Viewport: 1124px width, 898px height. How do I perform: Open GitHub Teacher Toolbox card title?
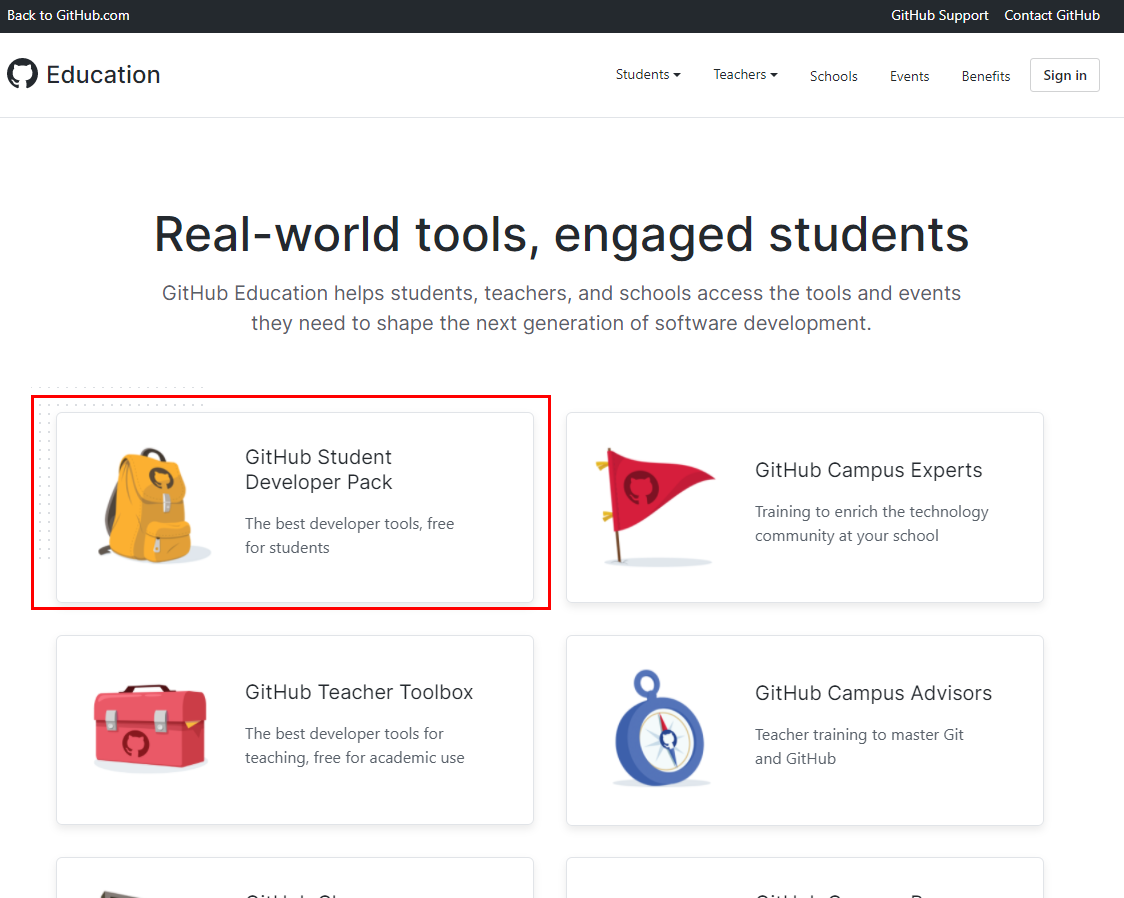click(x=359, y=692)
